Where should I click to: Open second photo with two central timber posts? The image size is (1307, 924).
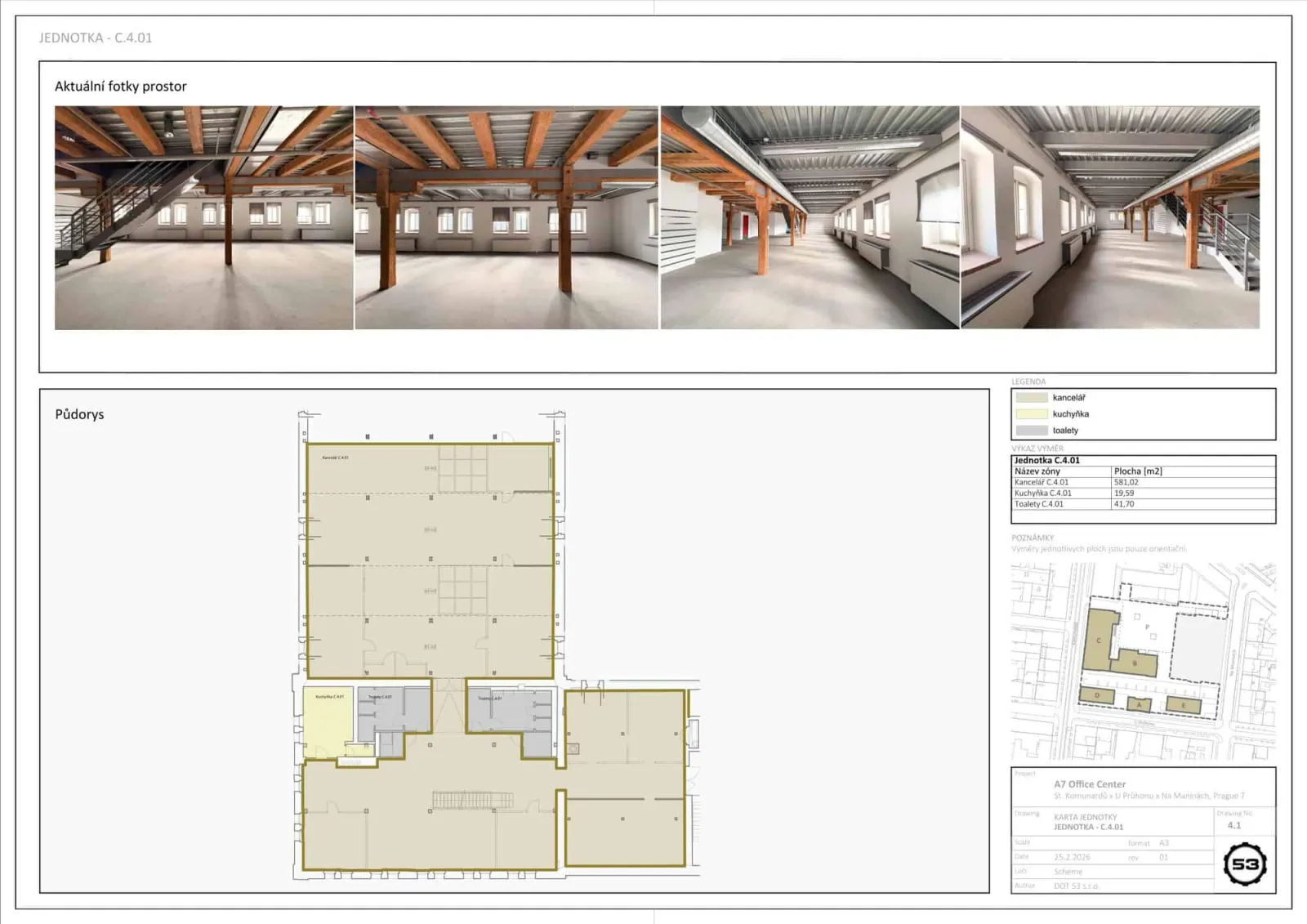(506, 217)
